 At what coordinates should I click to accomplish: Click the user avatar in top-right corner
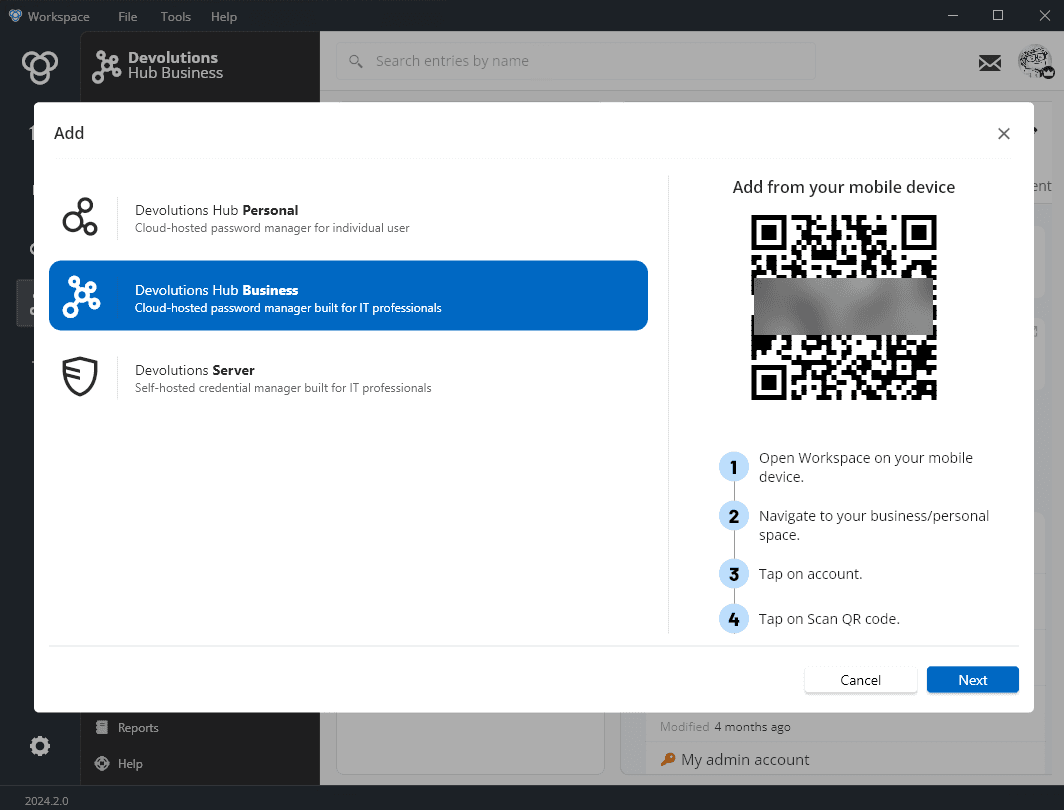click(x=1035, y=63)
